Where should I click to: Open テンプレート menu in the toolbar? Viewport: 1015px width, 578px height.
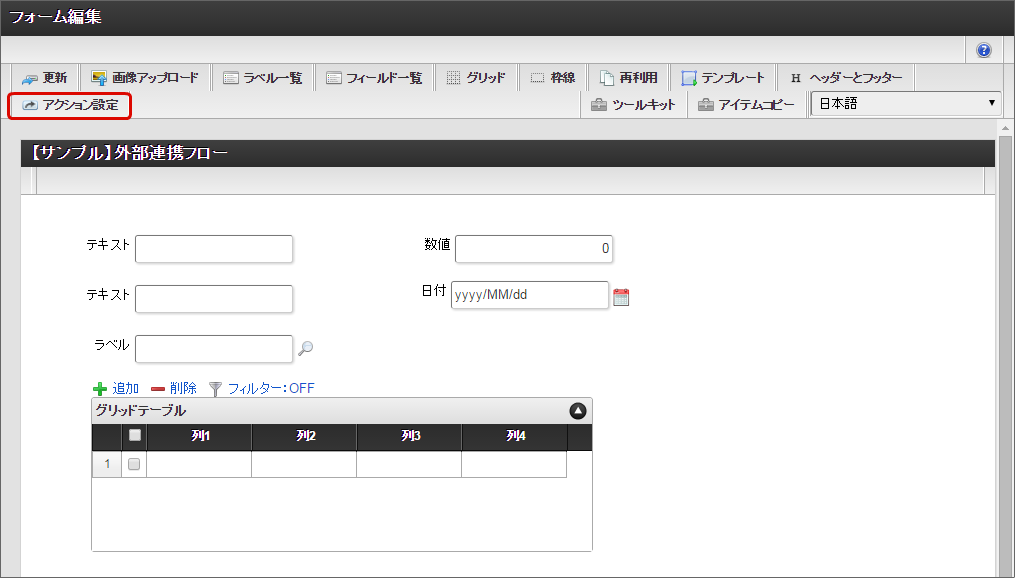point(723,78)
